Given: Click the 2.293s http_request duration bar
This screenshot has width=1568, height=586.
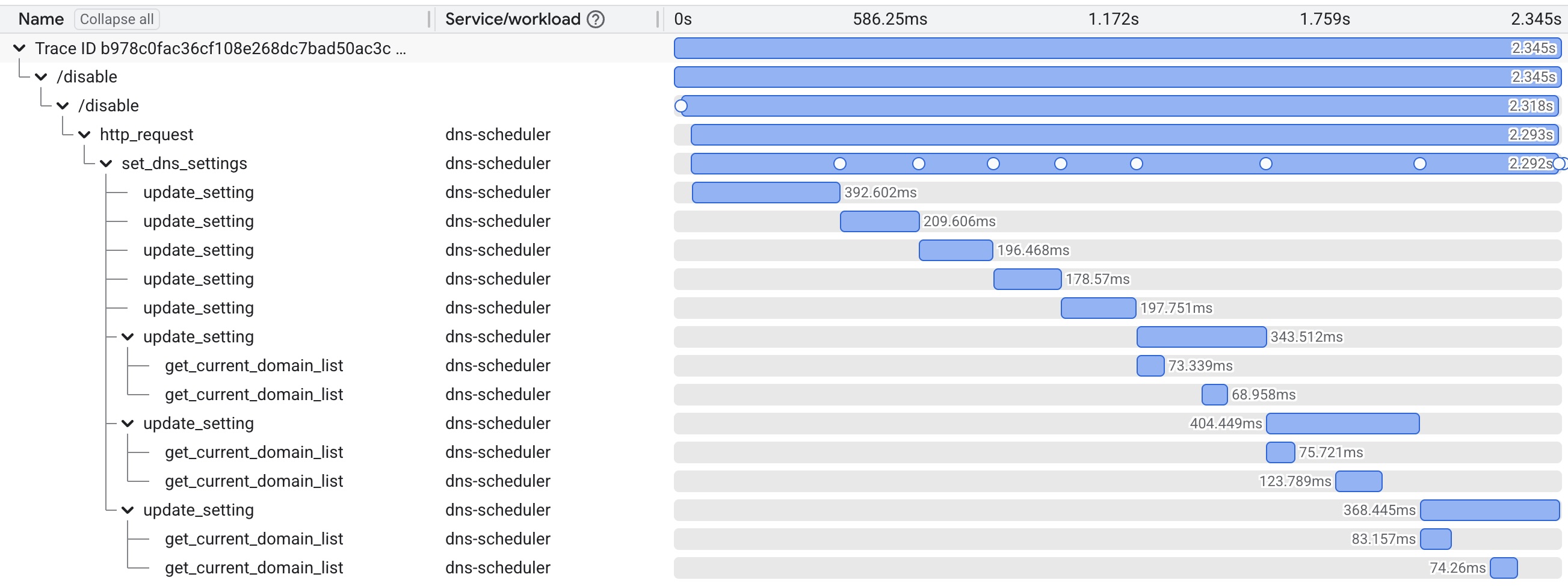Looking at the screenshot, I should [x=1096, y=135].
